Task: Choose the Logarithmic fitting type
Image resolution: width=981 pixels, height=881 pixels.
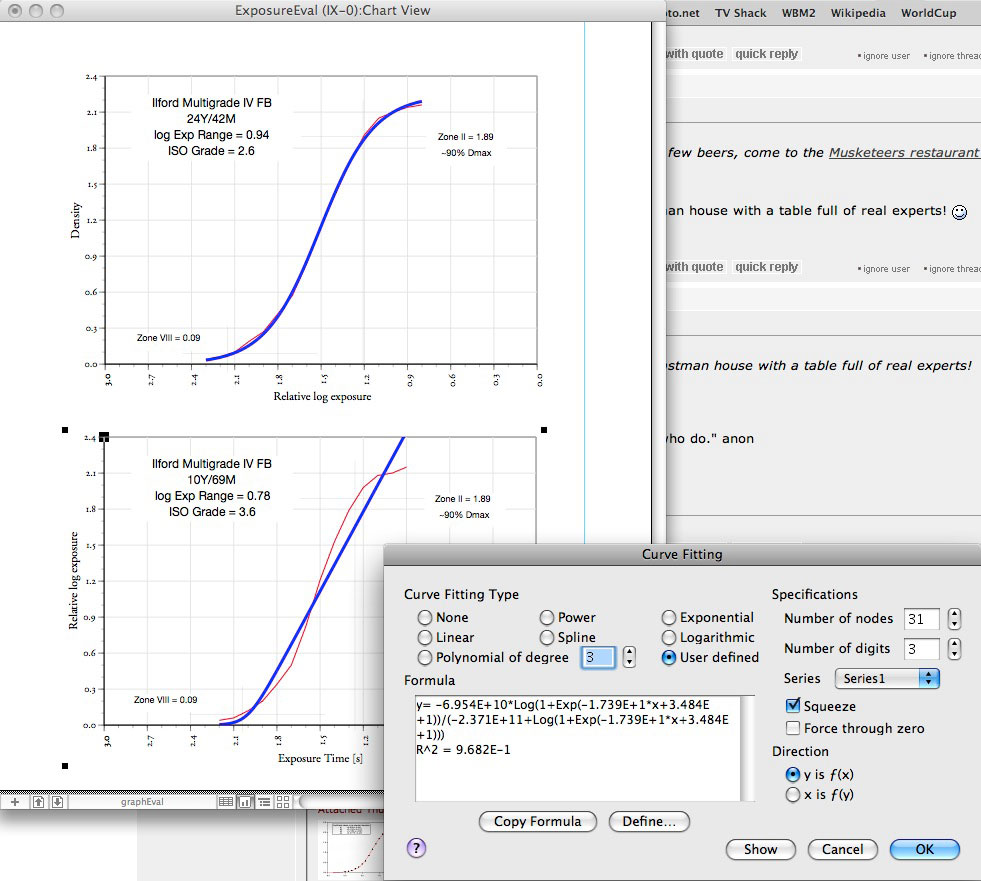Action: click(669, 638)
